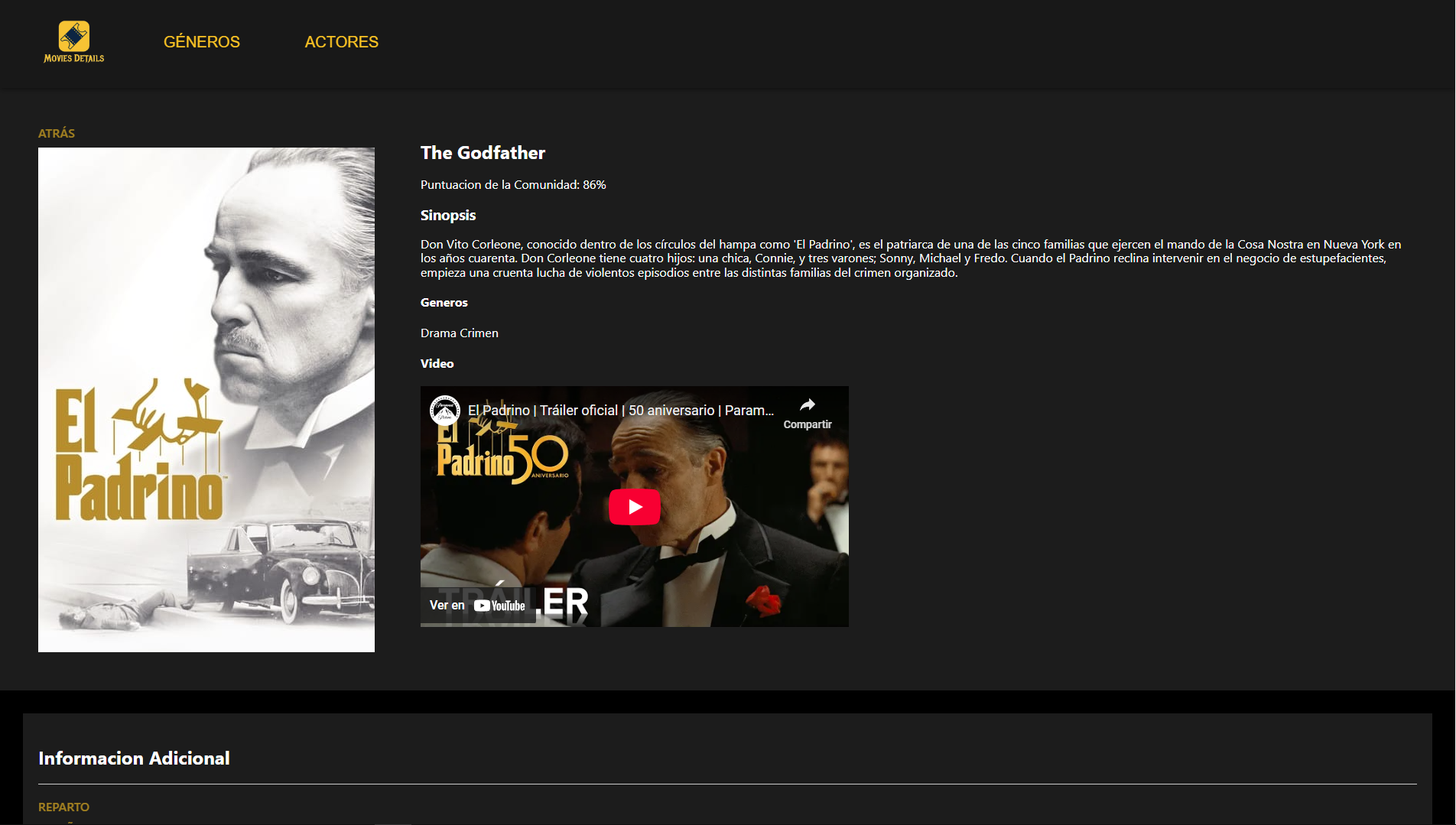Image resolution: width=1456 pixels, height=825 pixels.
Task: Click the Sinopsis heading
Action: click(448, 216)
